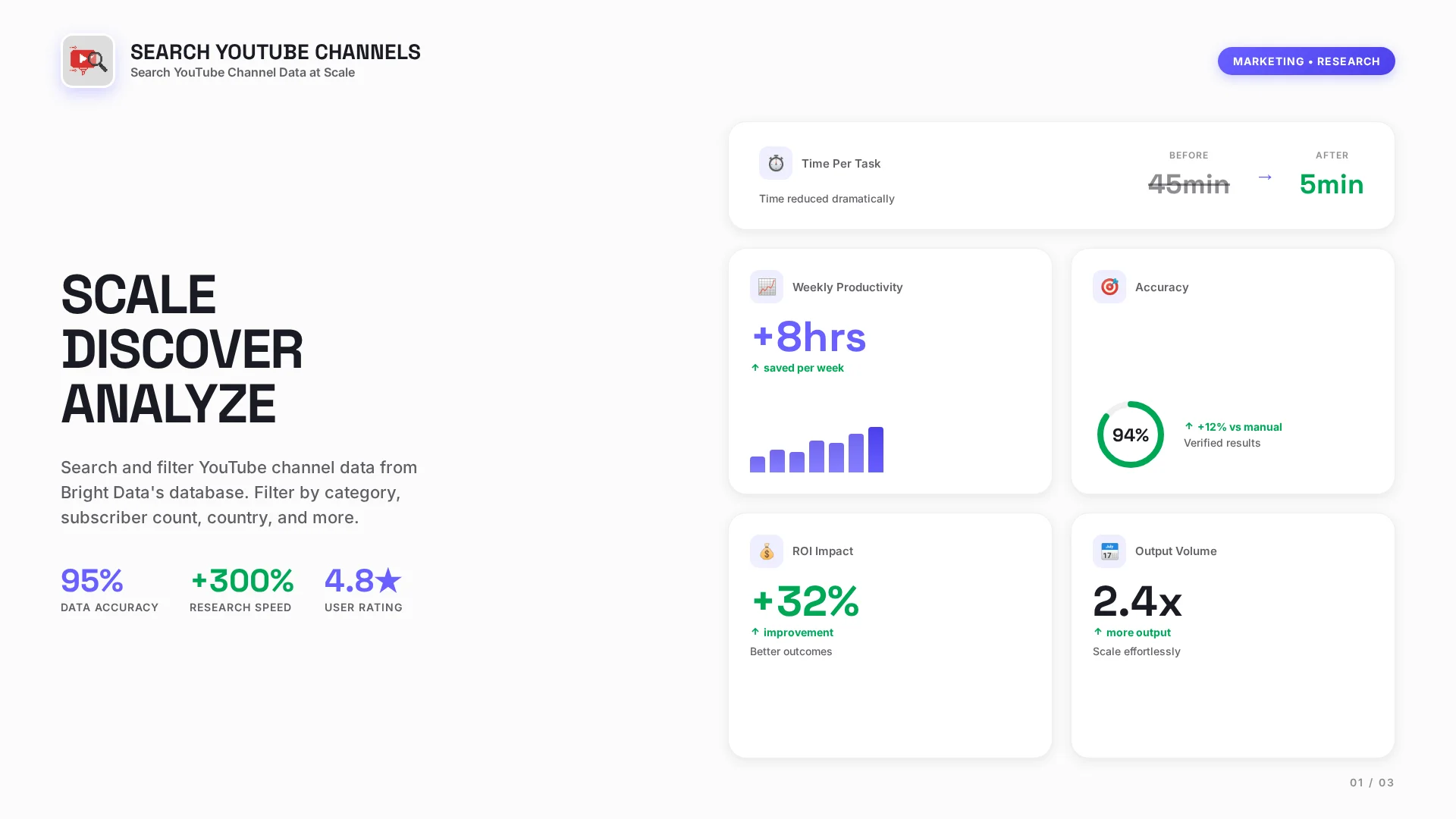
Task: Click the calendar icon for Output Volume
Action: [1109, 551]
